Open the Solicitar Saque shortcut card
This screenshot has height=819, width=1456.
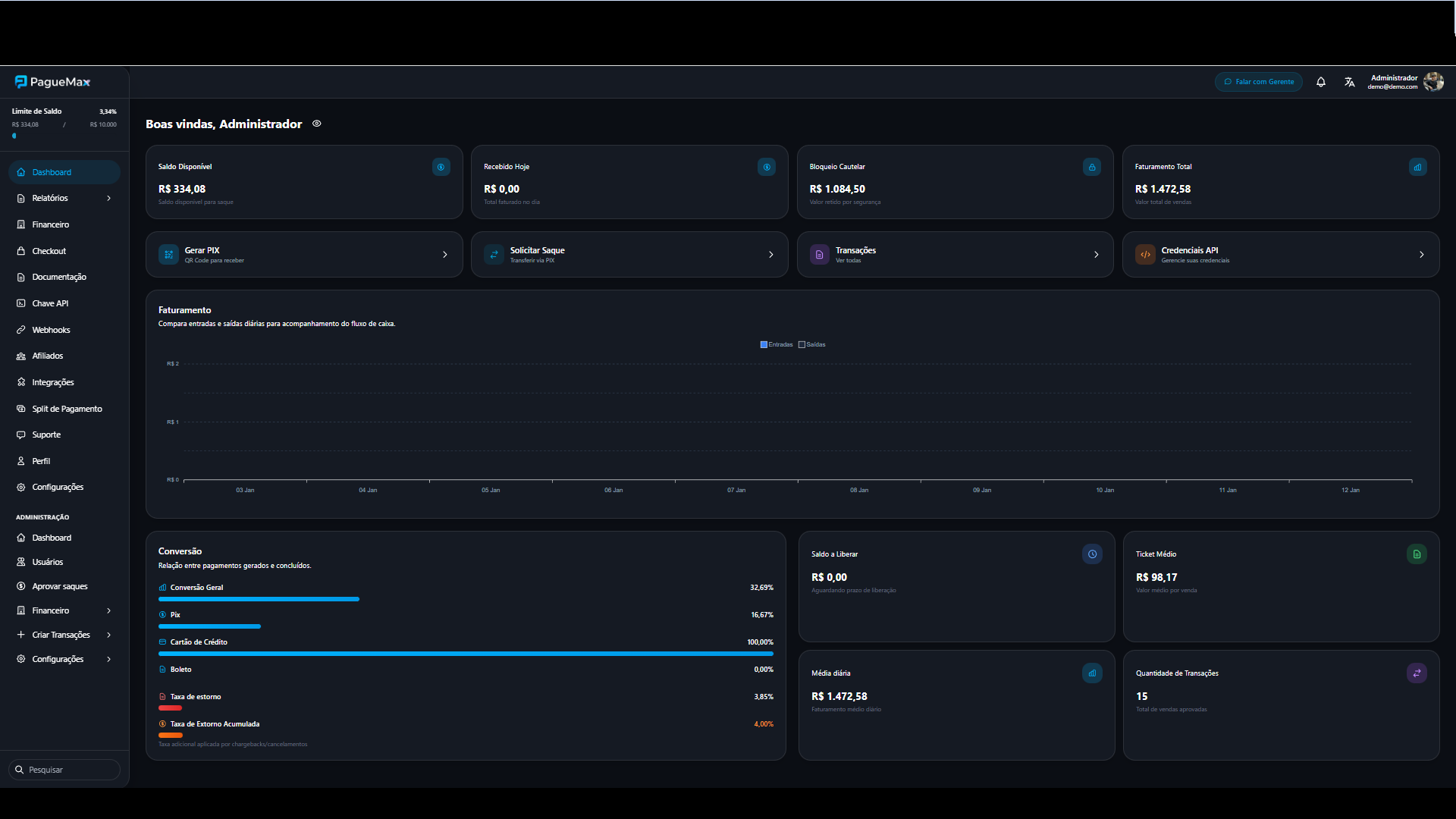coord(629,255)
